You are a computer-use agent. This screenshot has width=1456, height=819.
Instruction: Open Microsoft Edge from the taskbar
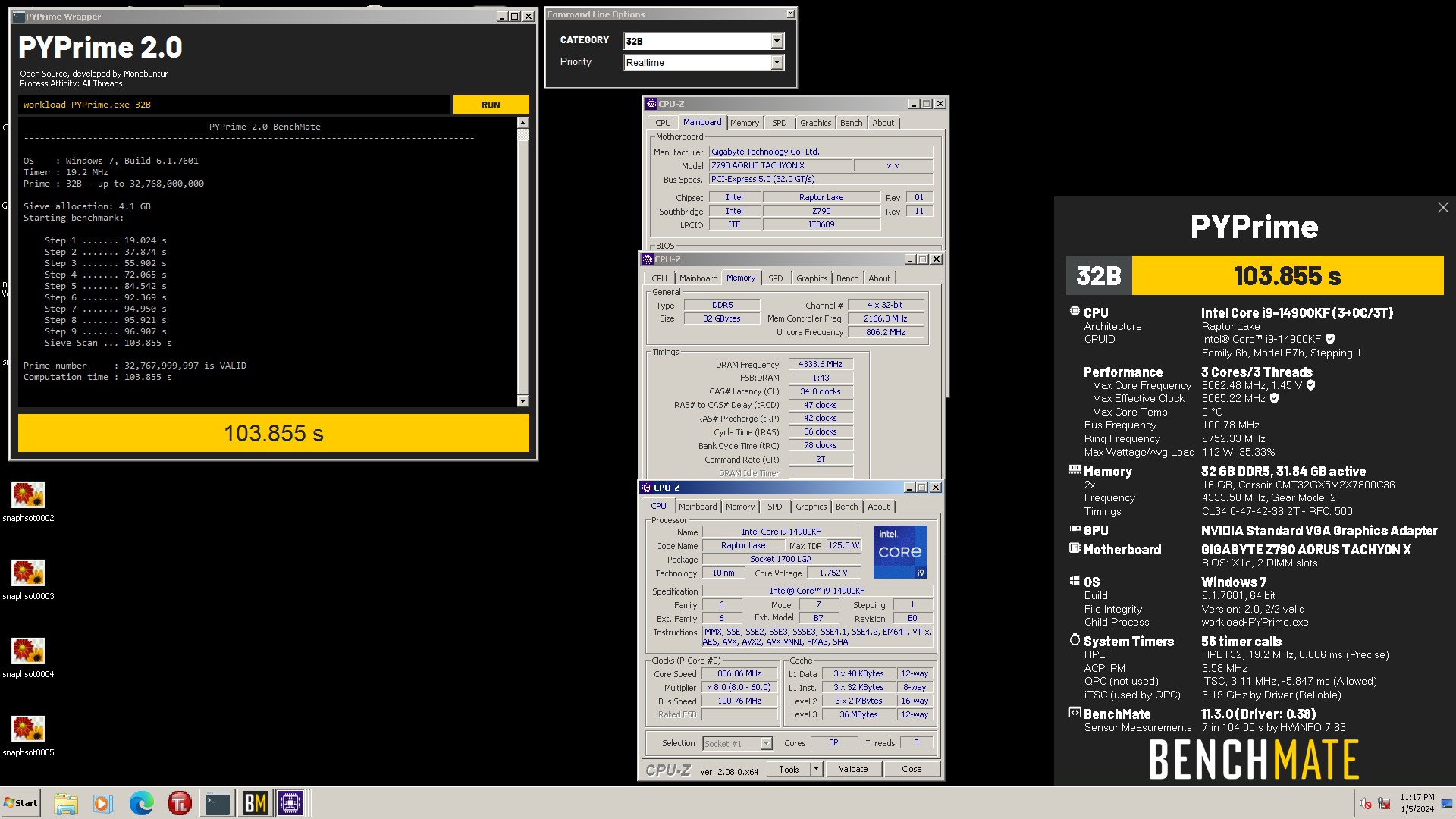[141, 803]
